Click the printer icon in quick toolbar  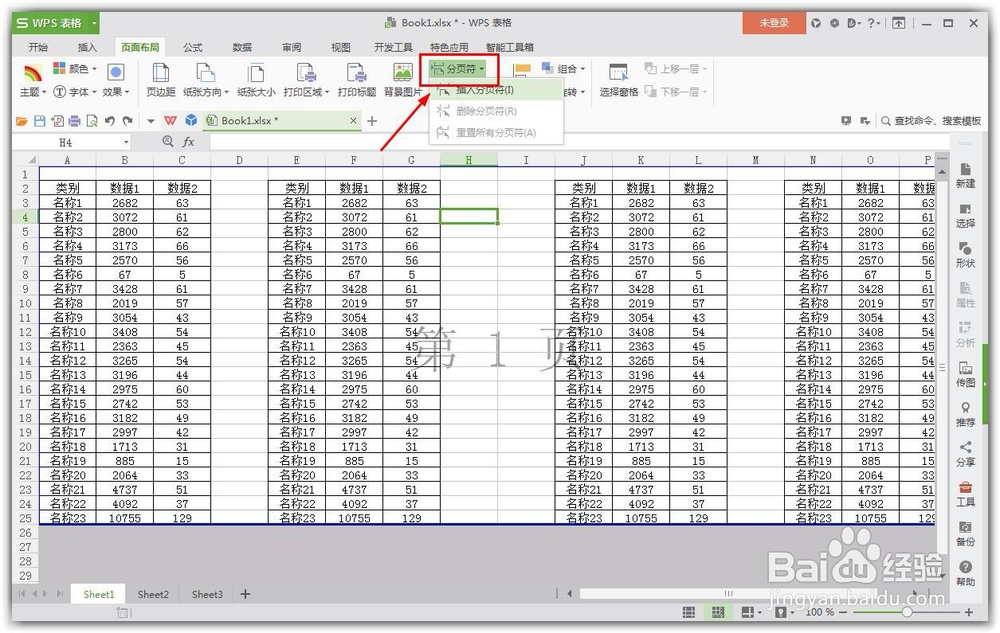[75, 120]
